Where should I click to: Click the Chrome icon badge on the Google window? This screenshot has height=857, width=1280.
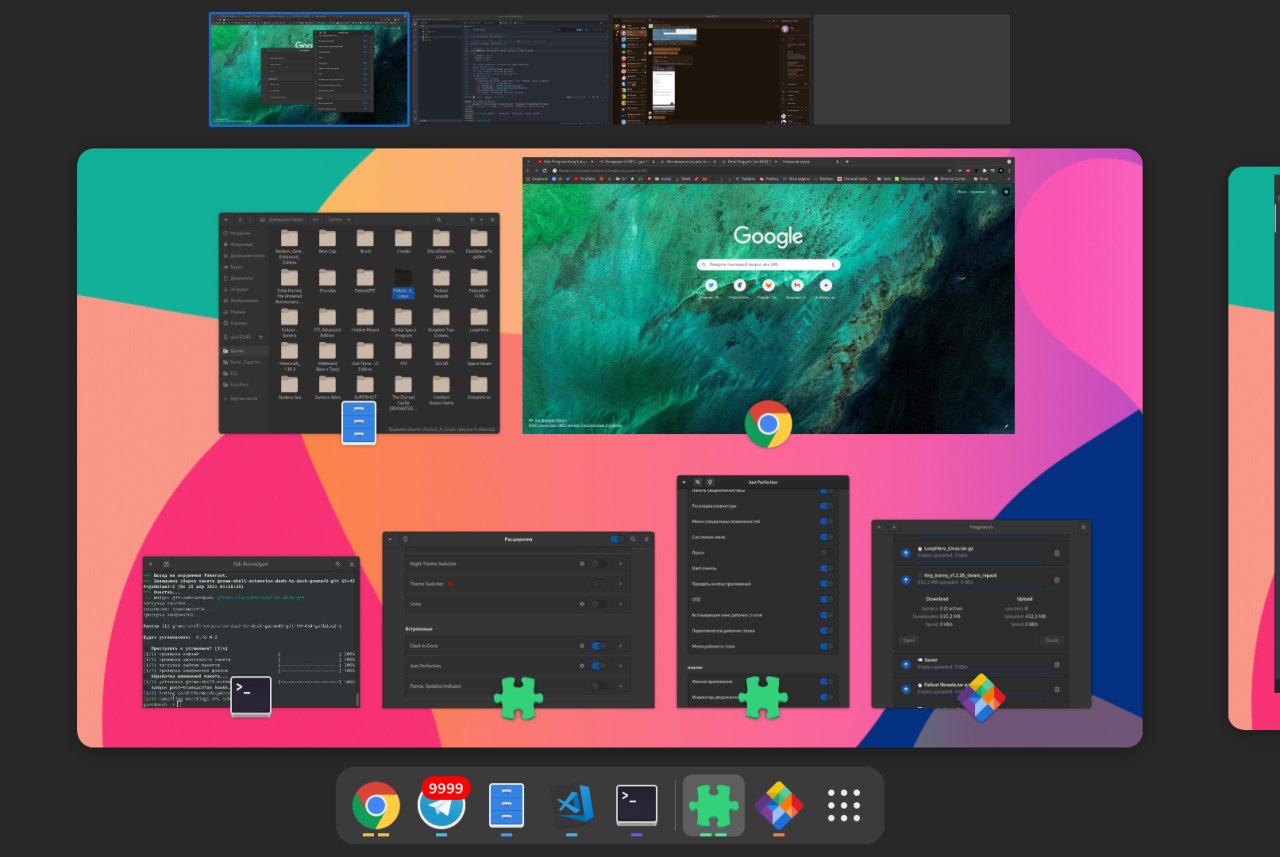click(768, 424)
